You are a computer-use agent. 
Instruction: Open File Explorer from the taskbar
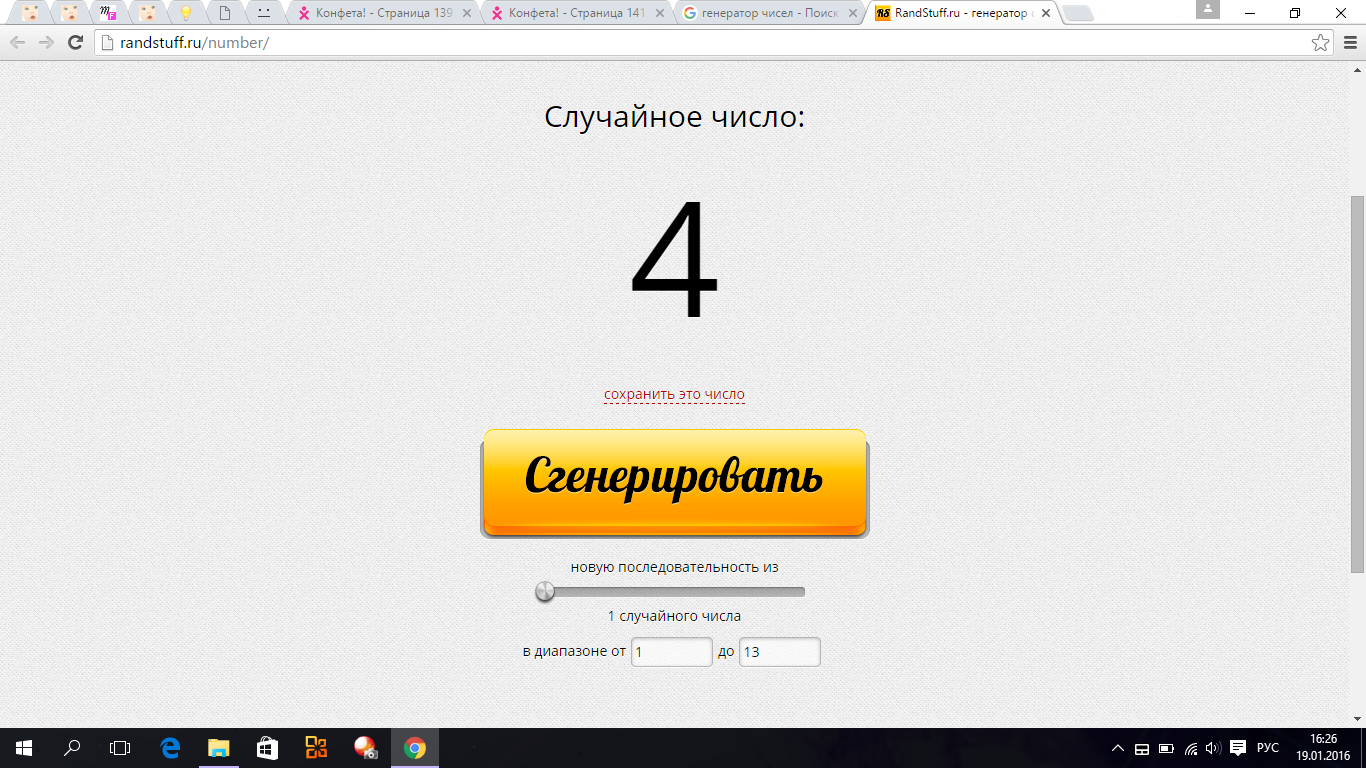pos(218,747)
